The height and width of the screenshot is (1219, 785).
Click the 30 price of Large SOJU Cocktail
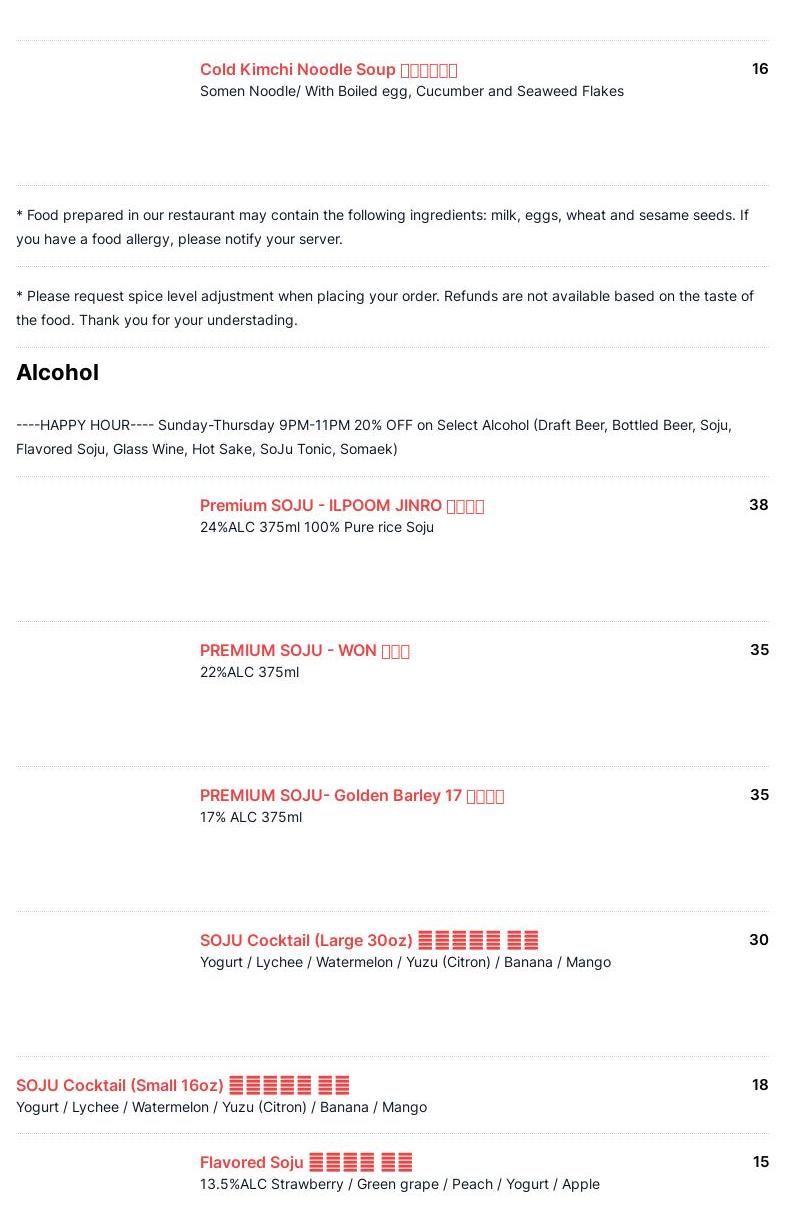point(758,940)
